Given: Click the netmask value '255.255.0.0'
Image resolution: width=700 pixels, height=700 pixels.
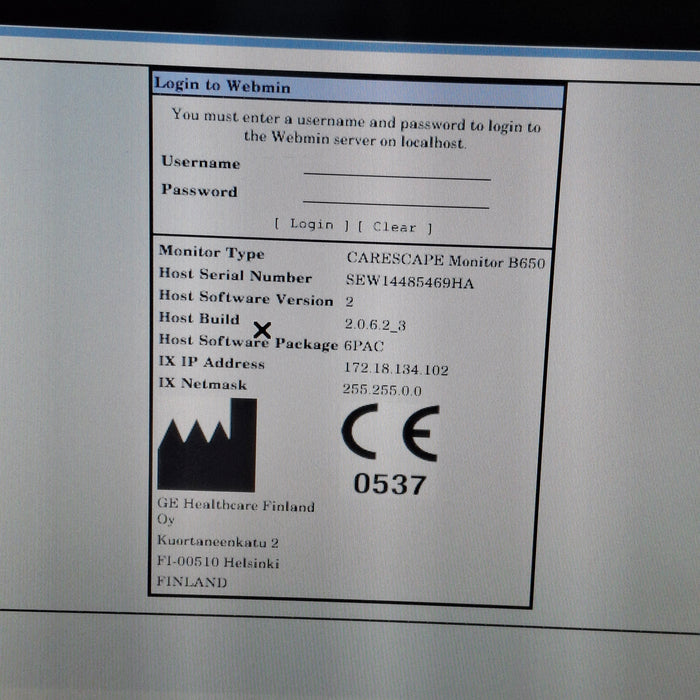Looking at the screenshot, I should click(382, 390).
